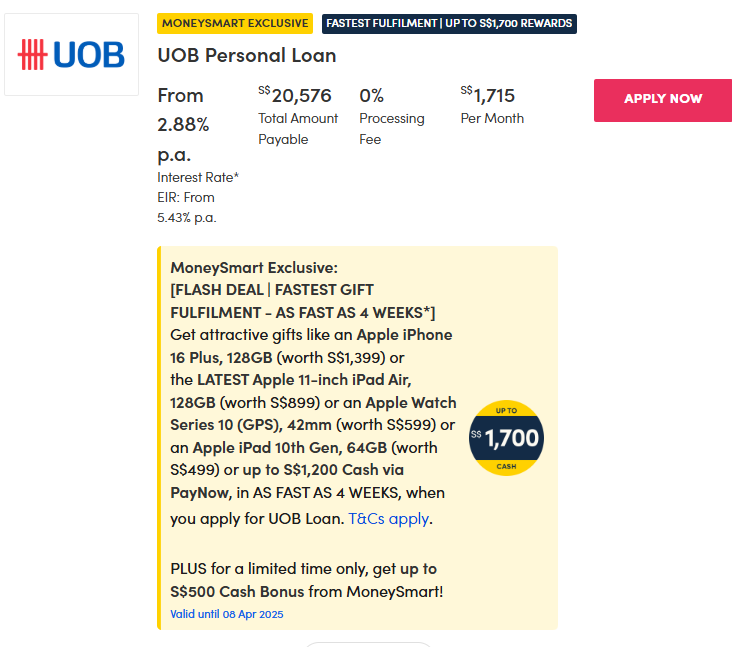This screenshot has width=732, height=647.
Task: Click the S$1,715 per month amount
Action: pyautogui.click(x=487, y=95)
